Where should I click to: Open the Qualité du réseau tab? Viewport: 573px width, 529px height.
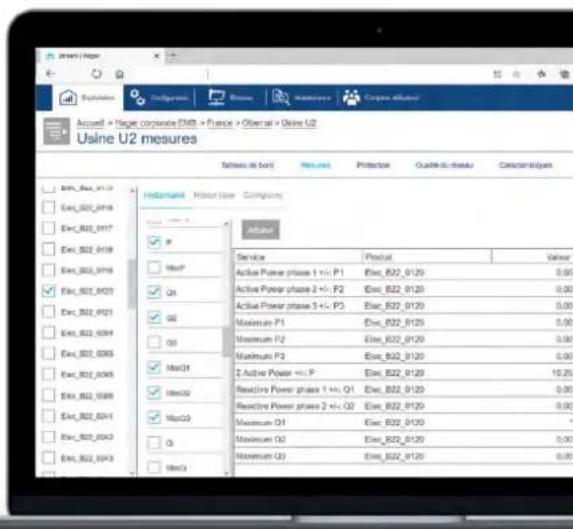coord(444,165)
